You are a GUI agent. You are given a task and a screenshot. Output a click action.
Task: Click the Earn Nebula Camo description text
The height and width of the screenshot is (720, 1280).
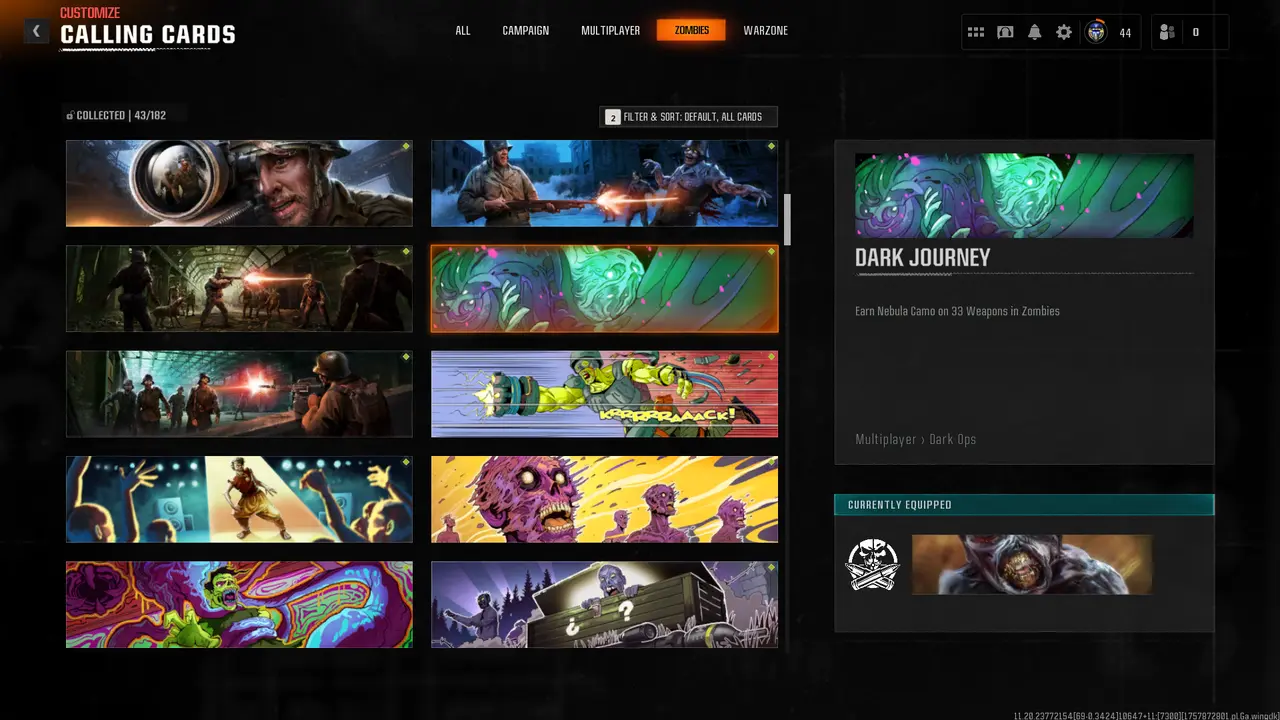pos(957,311)
